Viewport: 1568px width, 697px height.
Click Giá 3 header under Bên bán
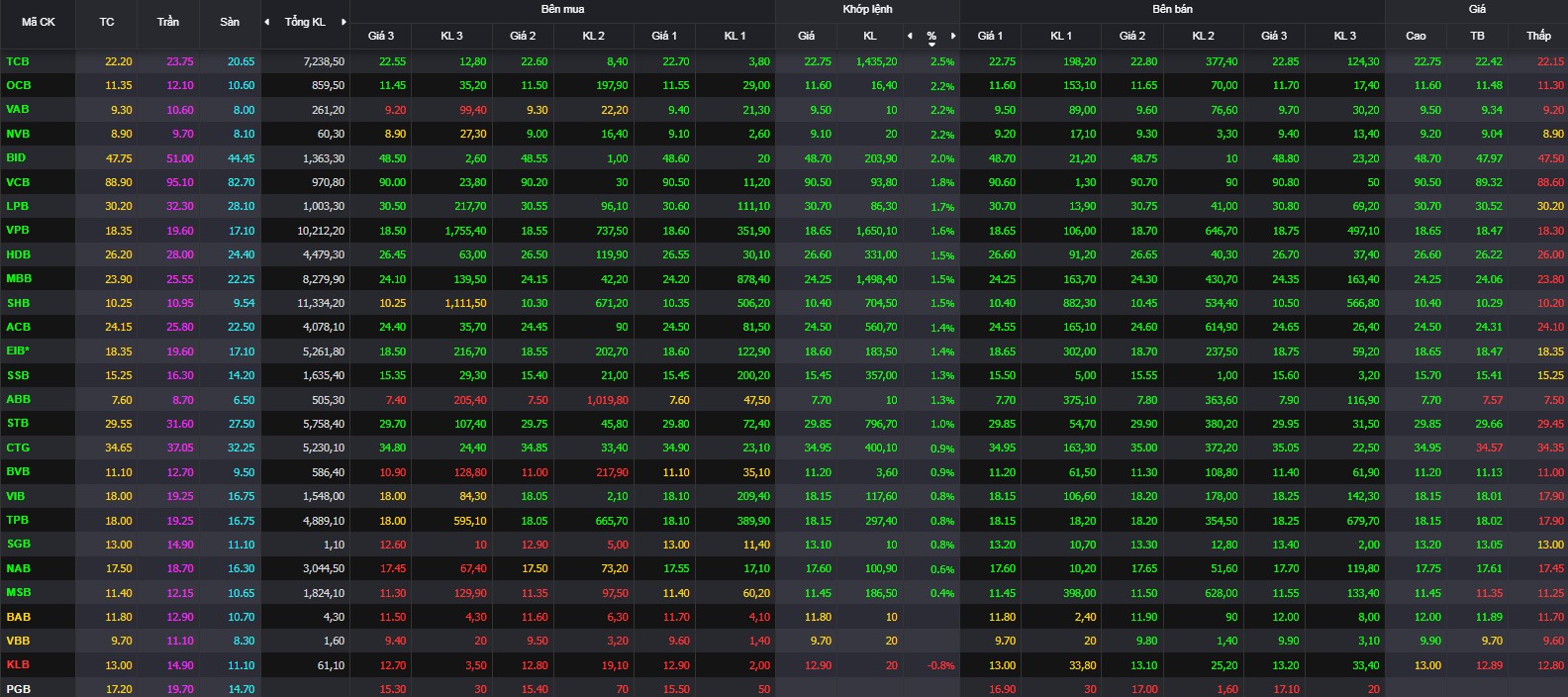1274,36
